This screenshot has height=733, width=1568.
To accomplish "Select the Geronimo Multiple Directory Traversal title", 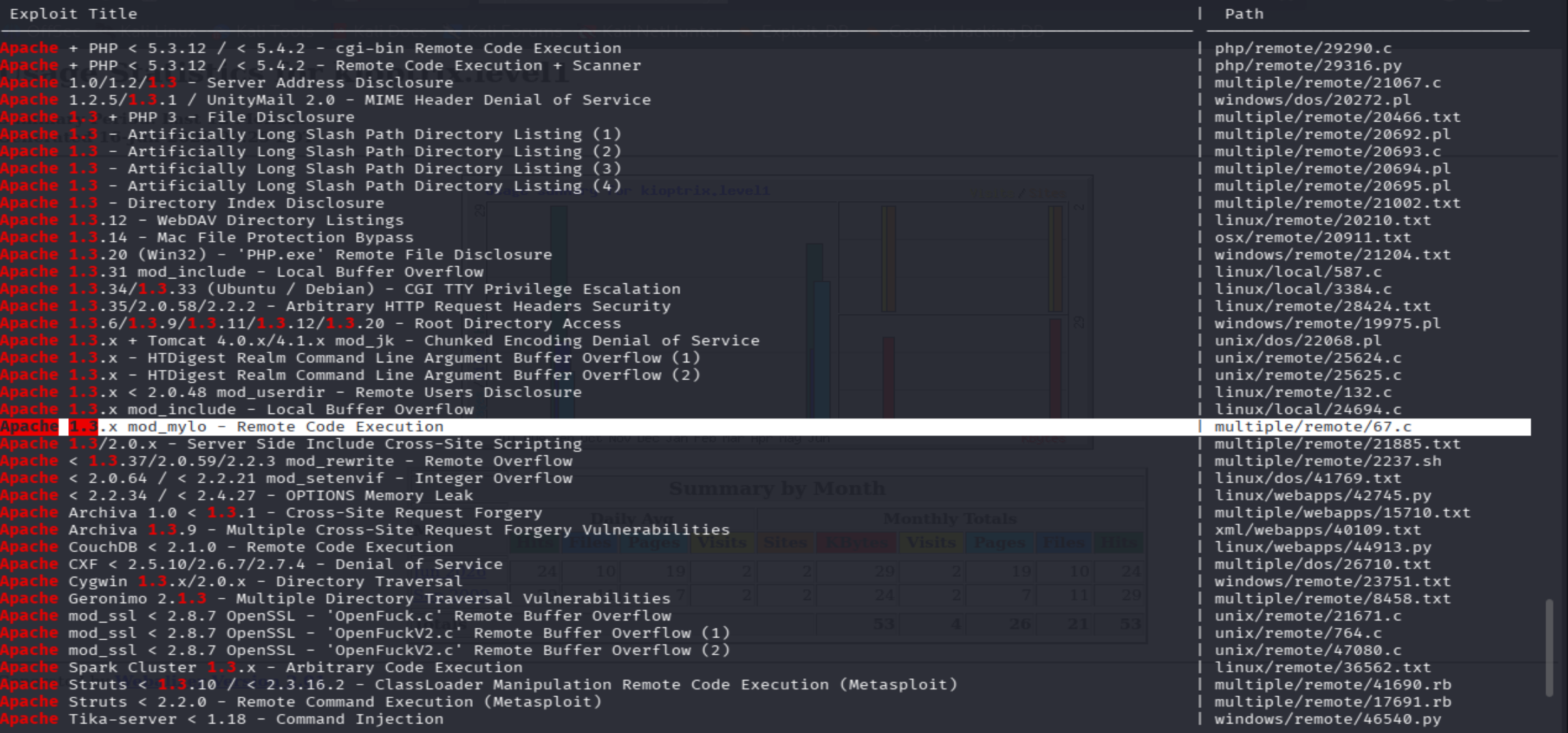I will click(335, 599).
